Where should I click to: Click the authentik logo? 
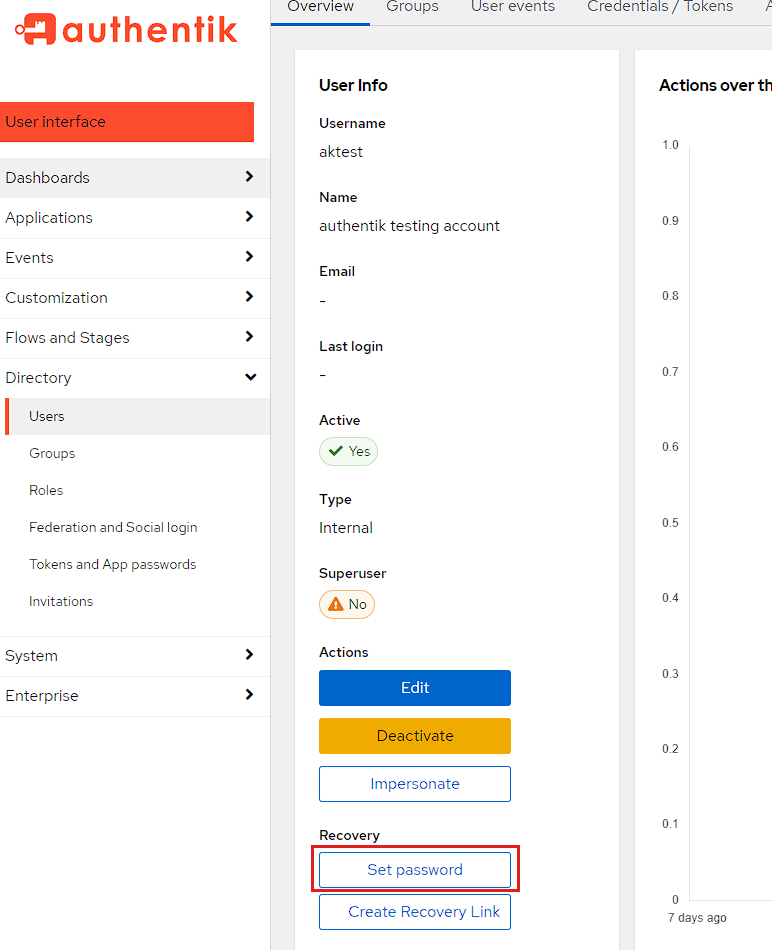(126, 30)
